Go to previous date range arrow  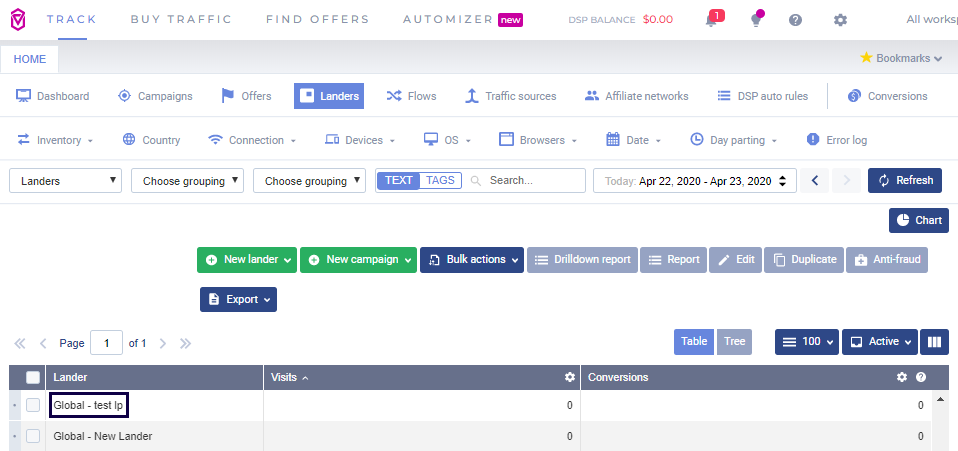coord(815,181)
